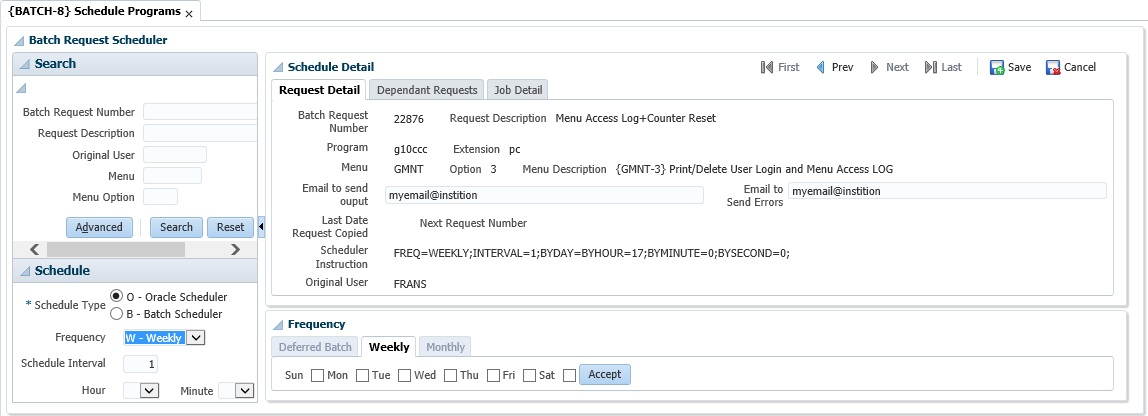Select the B - Batch Scheduler radio button
The width and height of the screenshot is (1148, 416).
117,314
